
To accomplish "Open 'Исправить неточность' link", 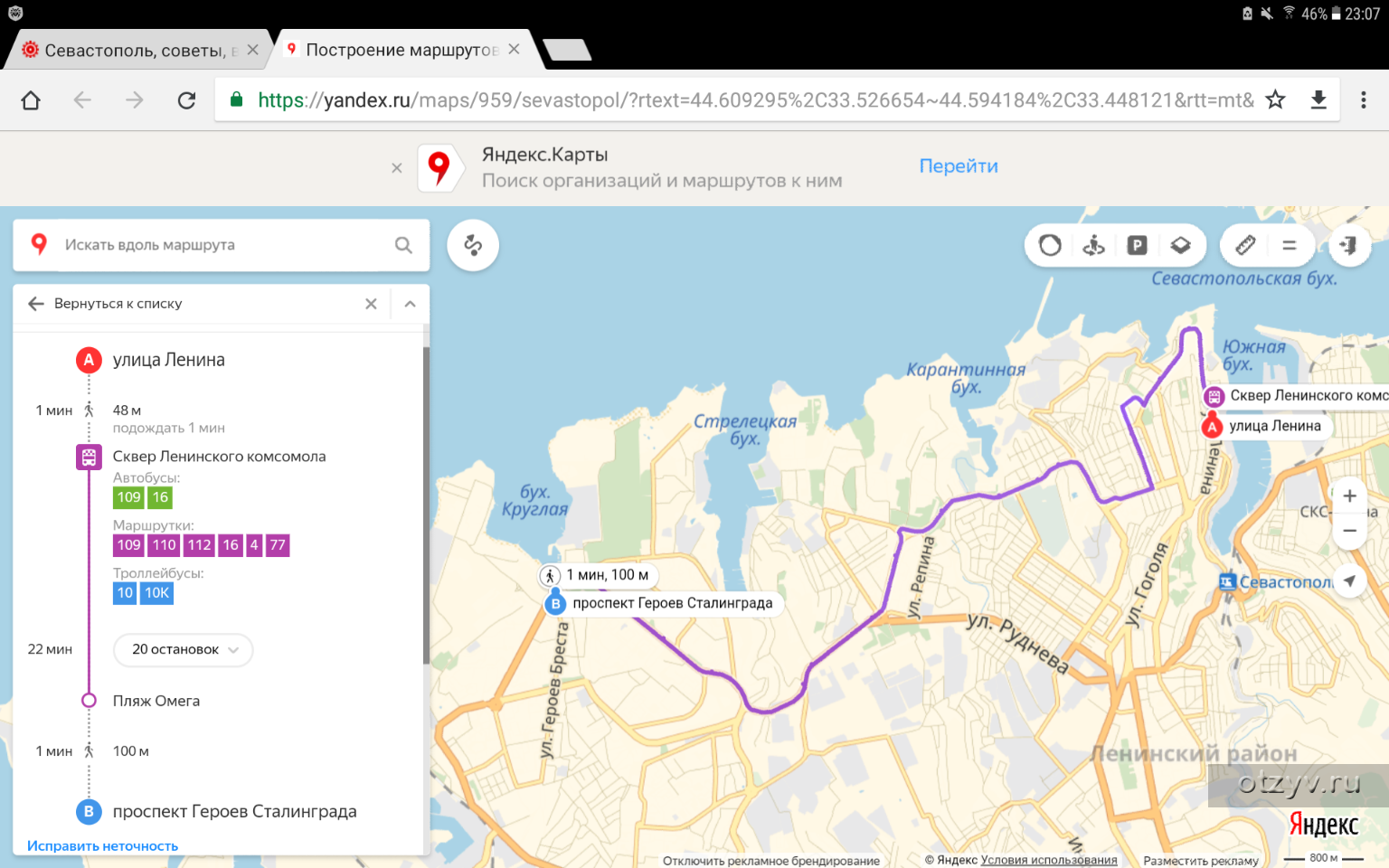I will pos(103,846).
